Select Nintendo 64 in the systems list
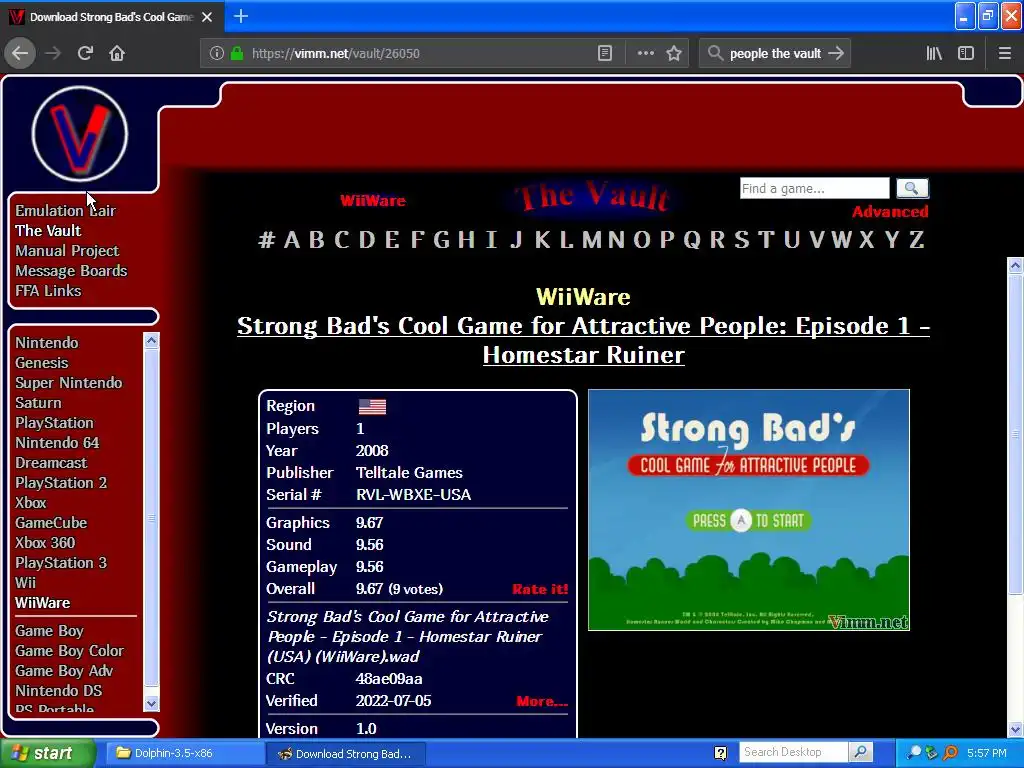1024x768 pixels. [57, 443]
